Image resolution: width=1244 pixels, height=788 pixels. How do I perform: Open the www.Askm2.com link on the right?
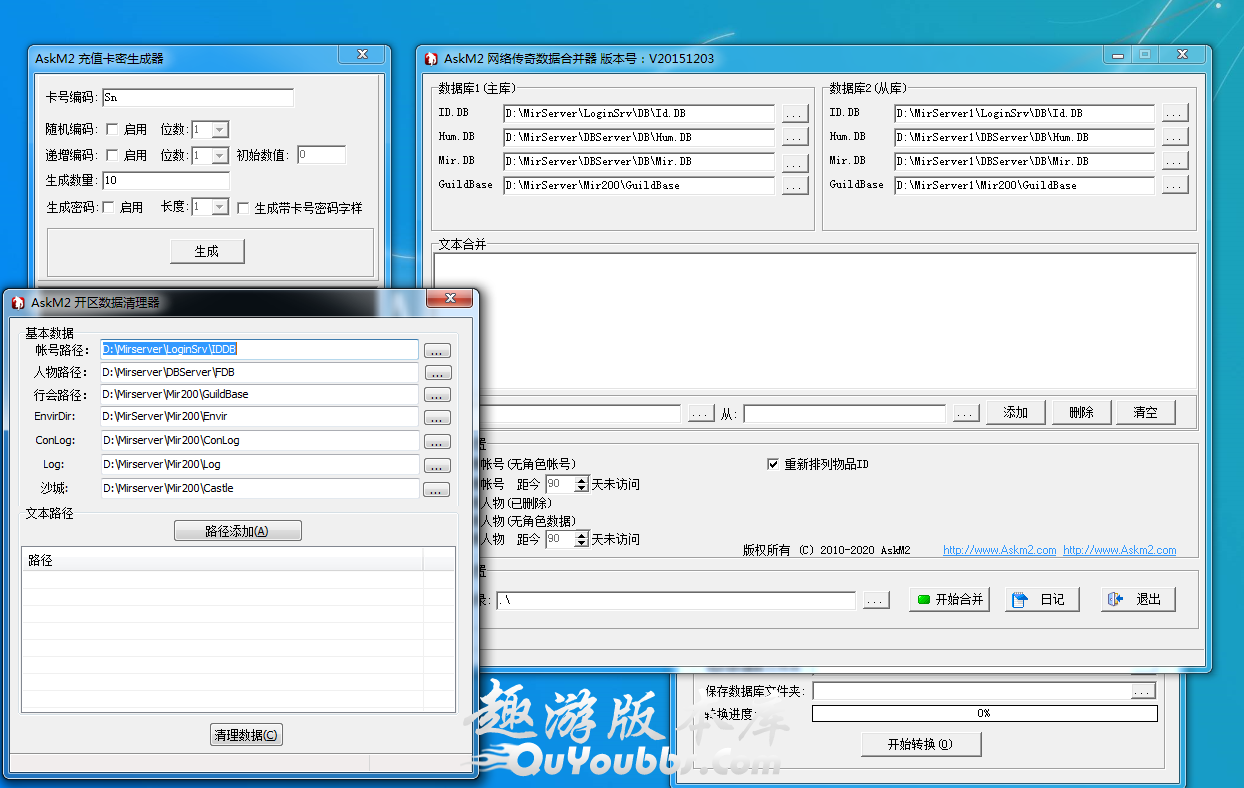pyautogui.click(x=1119, y=550)
